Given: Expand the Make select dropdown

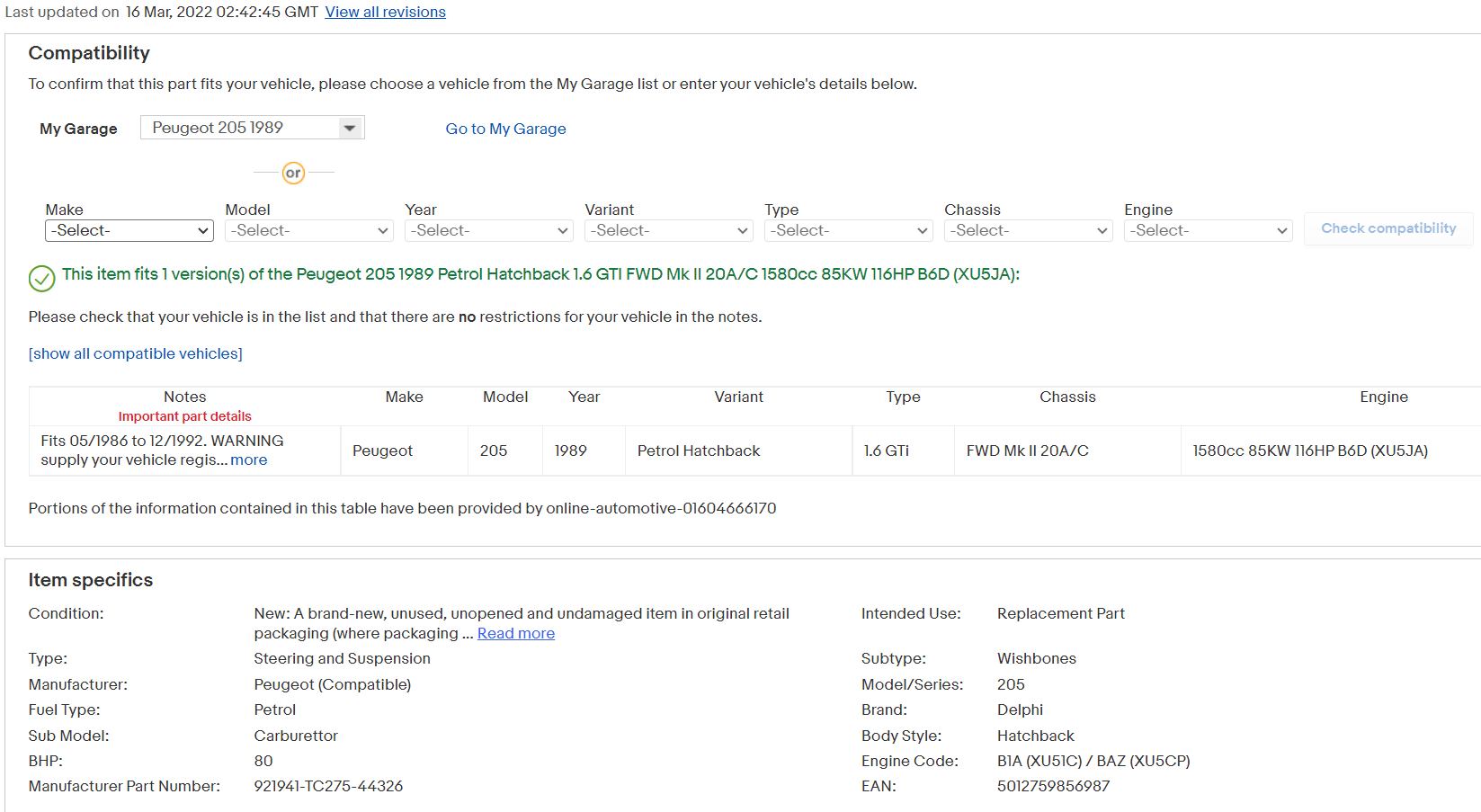Looking at the screenshot, I should pyautogui.click(x=129, y=231).
